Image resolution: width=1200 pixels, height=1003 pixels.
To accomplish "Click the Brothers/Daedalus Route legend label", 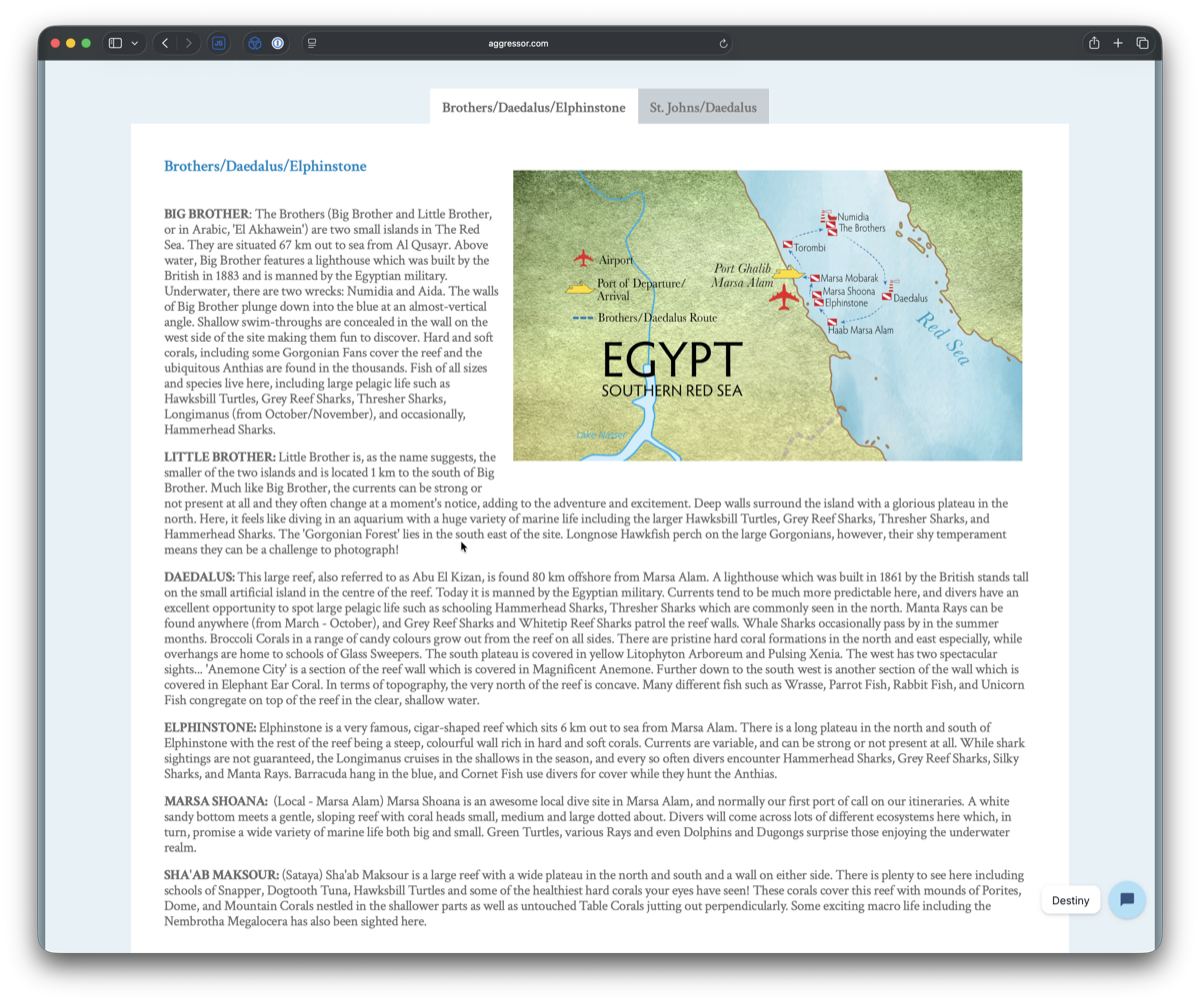I will click(657, 318).
